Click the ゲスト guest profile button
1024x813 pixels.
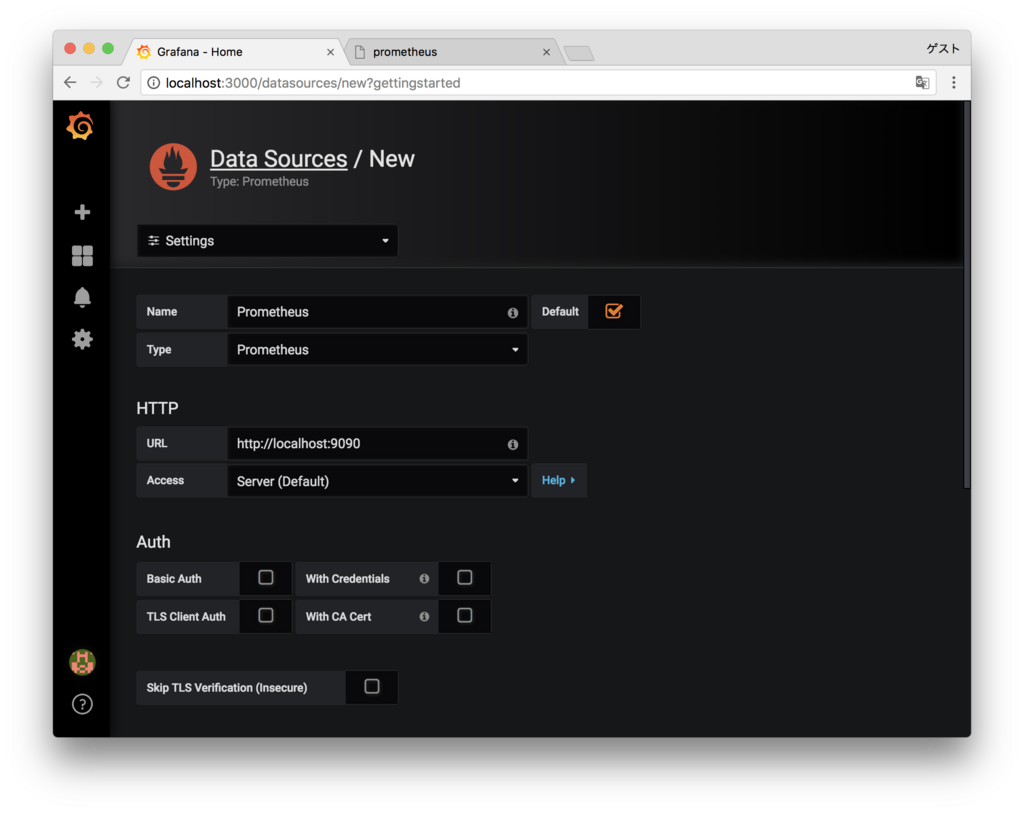(x=942, y=49)
